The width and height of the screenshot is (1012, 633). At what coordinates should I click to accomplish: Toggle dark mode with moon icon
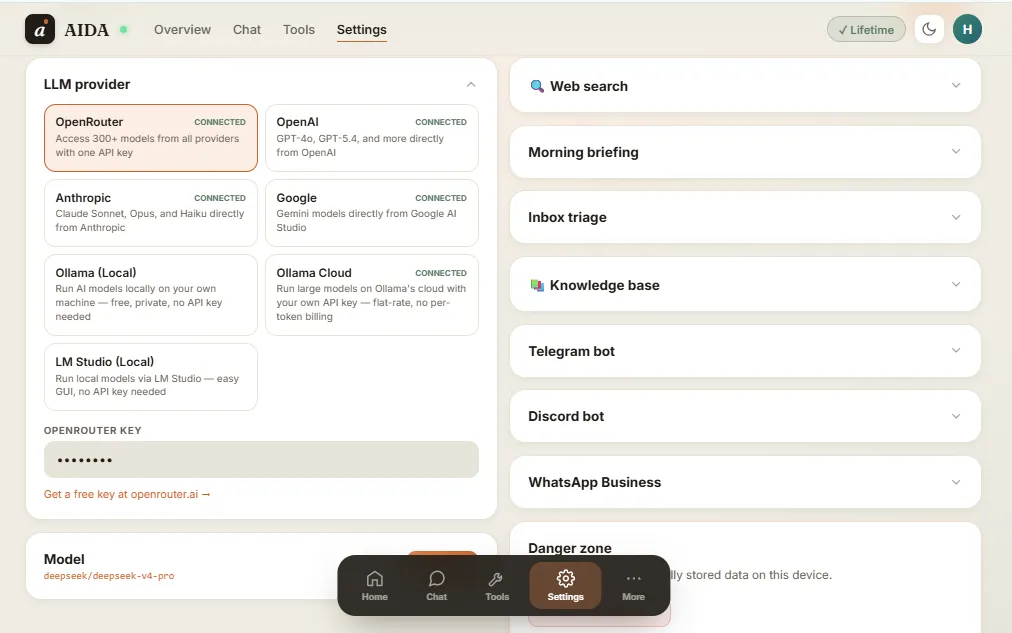(x=929, y=30)
